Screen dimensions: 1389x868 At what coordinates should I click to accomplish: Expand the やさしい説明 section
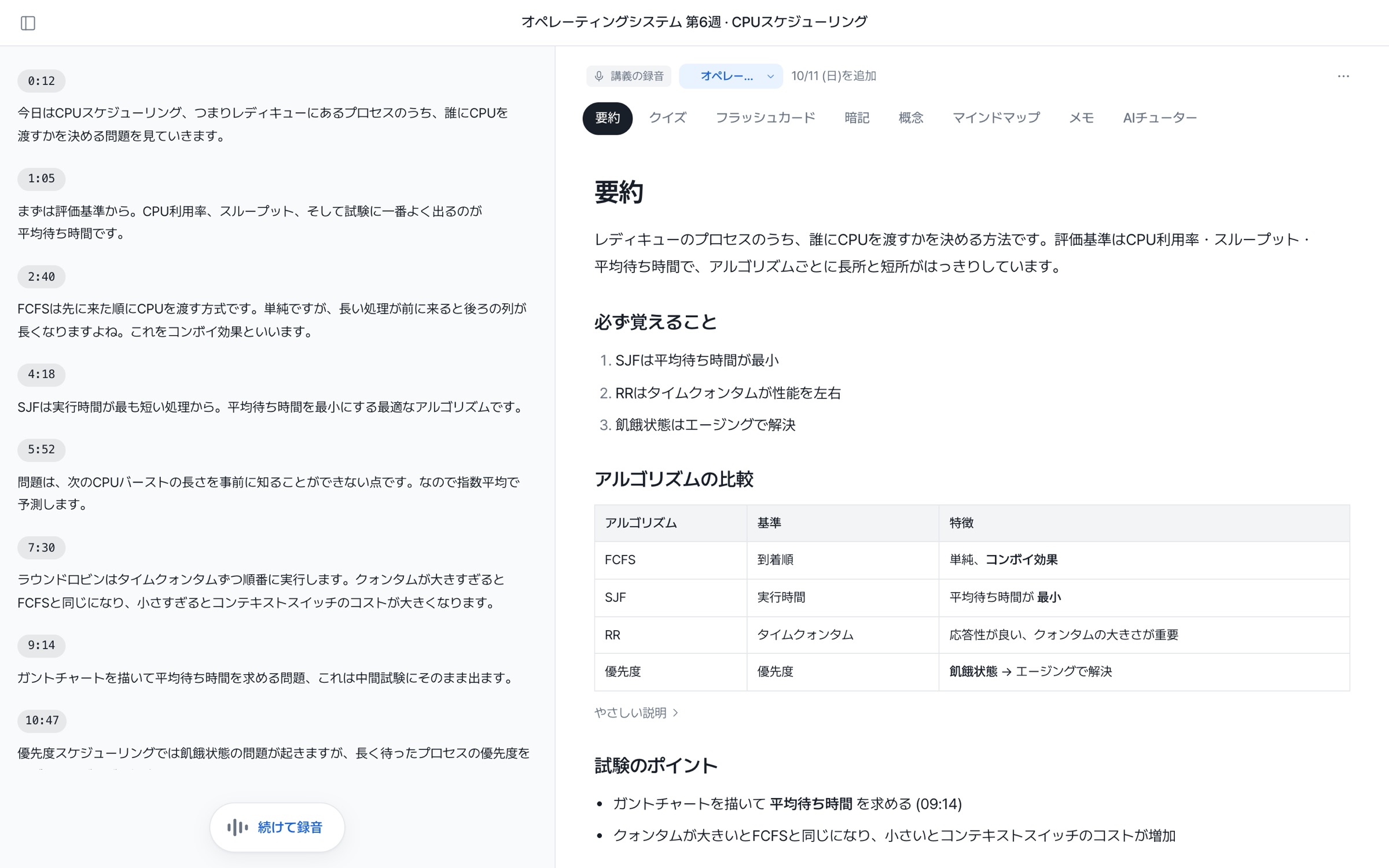tap(636, 713)
